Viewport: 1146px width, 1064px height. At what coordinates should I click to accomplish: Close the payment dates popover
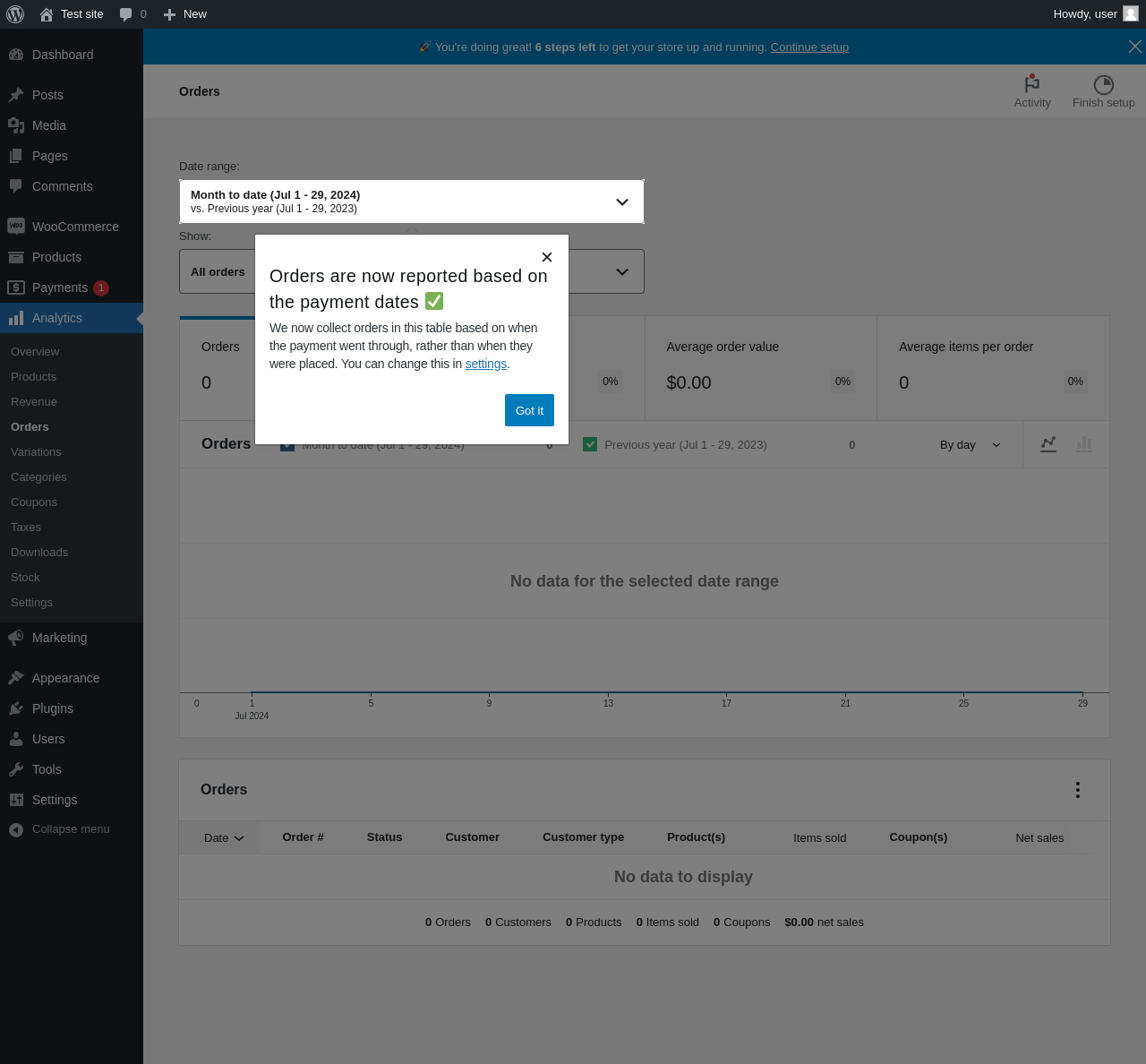(x=547, y=257)
